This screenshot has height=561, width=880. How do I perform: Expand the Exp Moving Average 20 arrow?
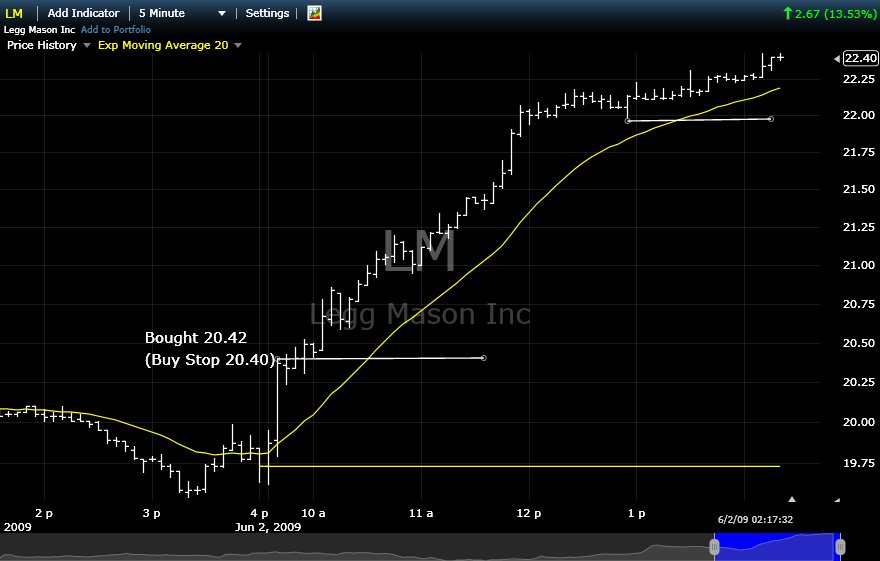(238, 45)
